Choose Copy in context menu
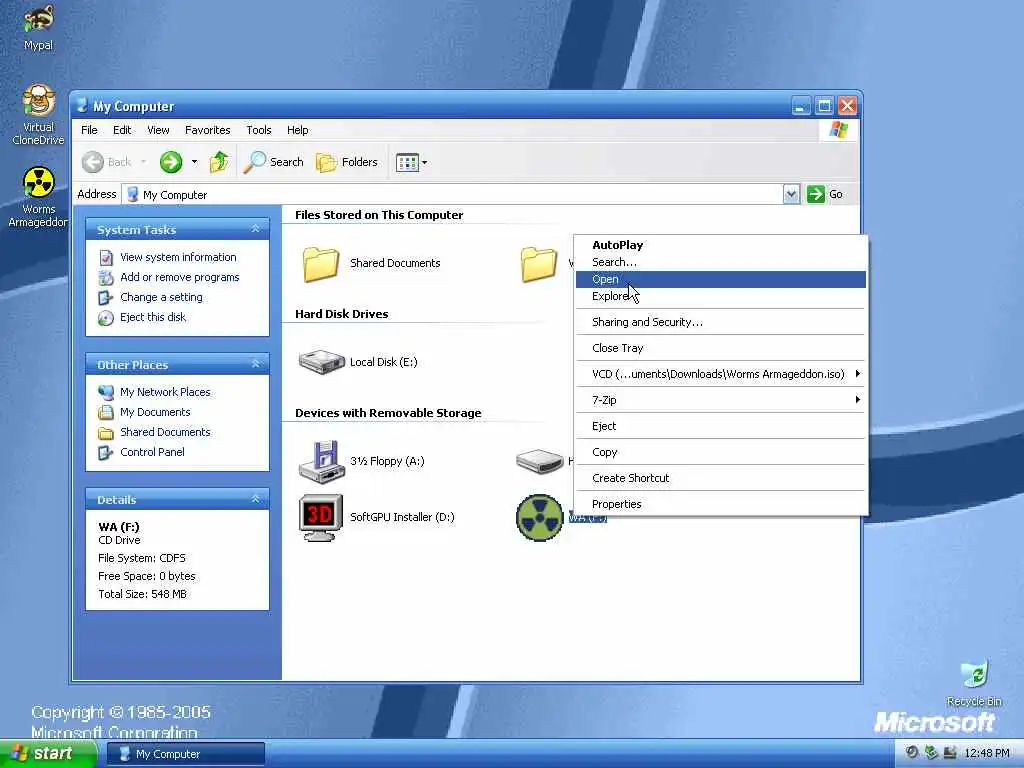Image resolution: width=1024 pixels, height=768 pixels. coord(720,452)
